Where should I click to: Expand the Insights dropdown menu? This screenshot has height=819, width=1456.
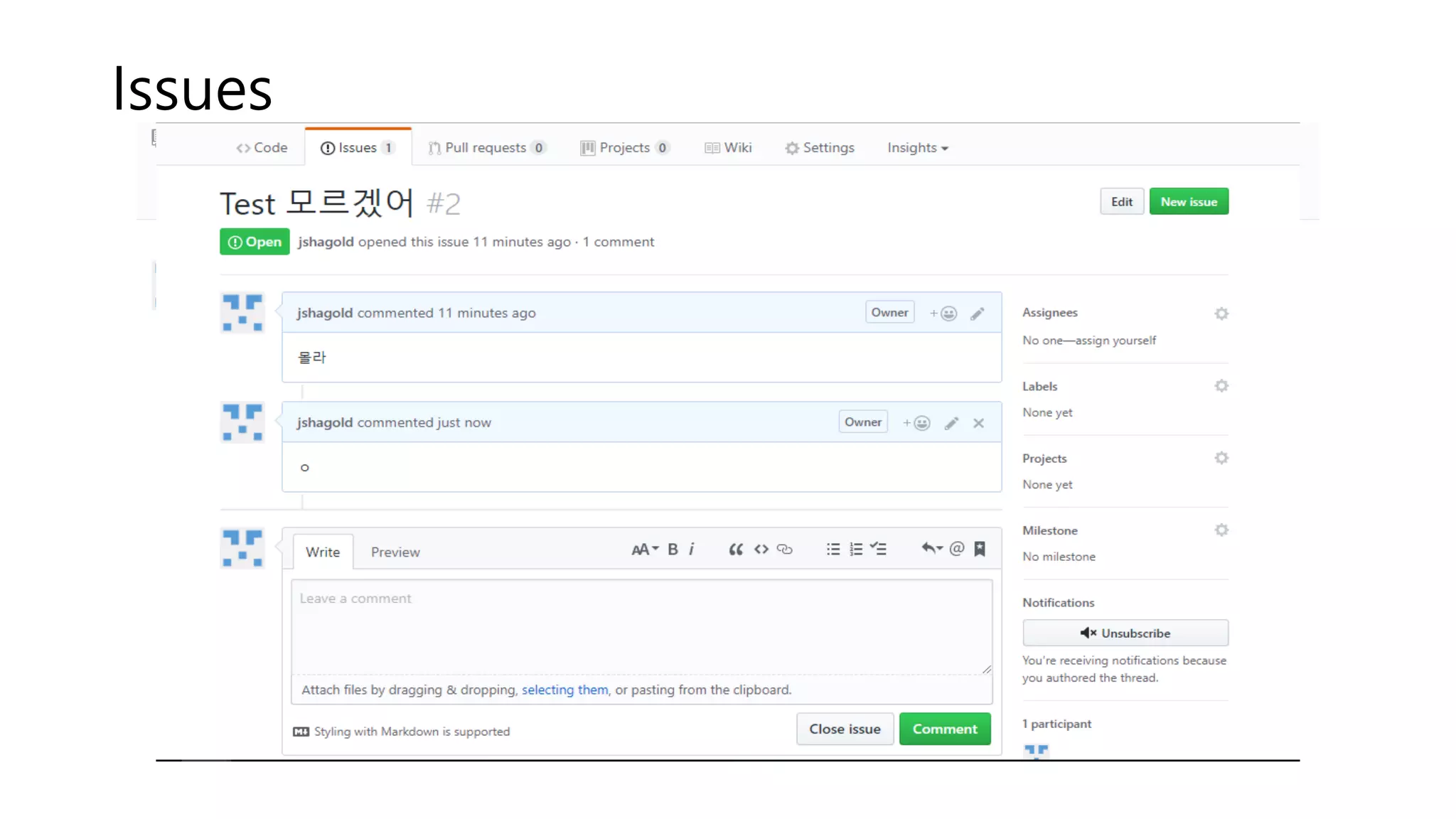[x=917, y=148]
